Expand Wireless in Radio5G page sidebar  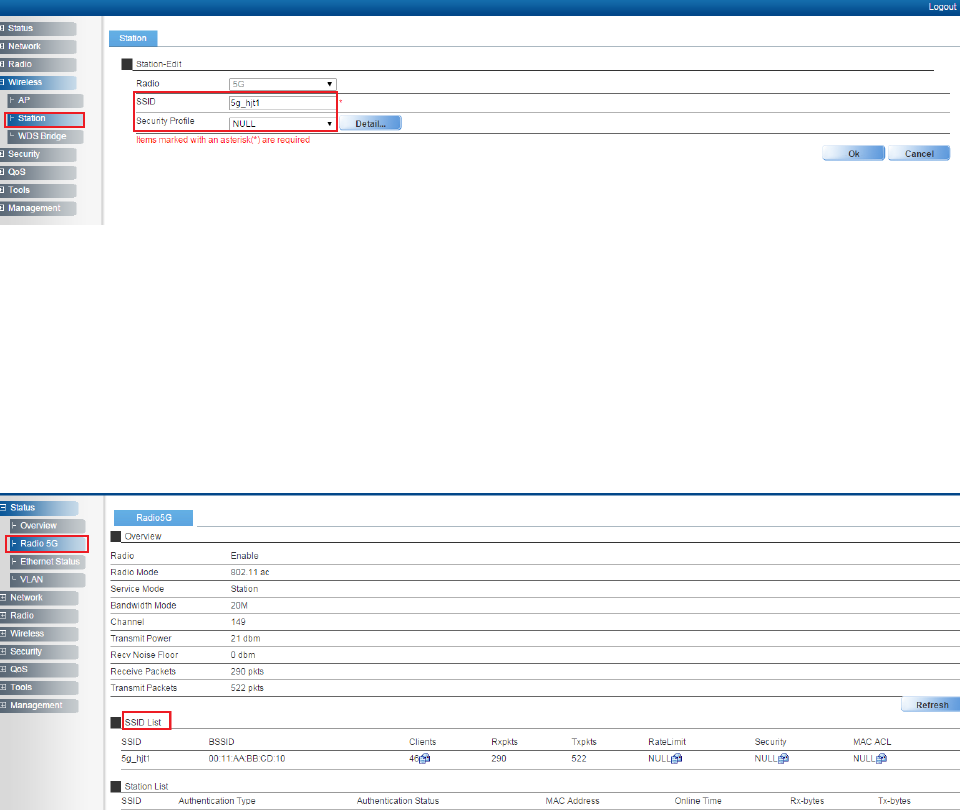click(39, 634)
